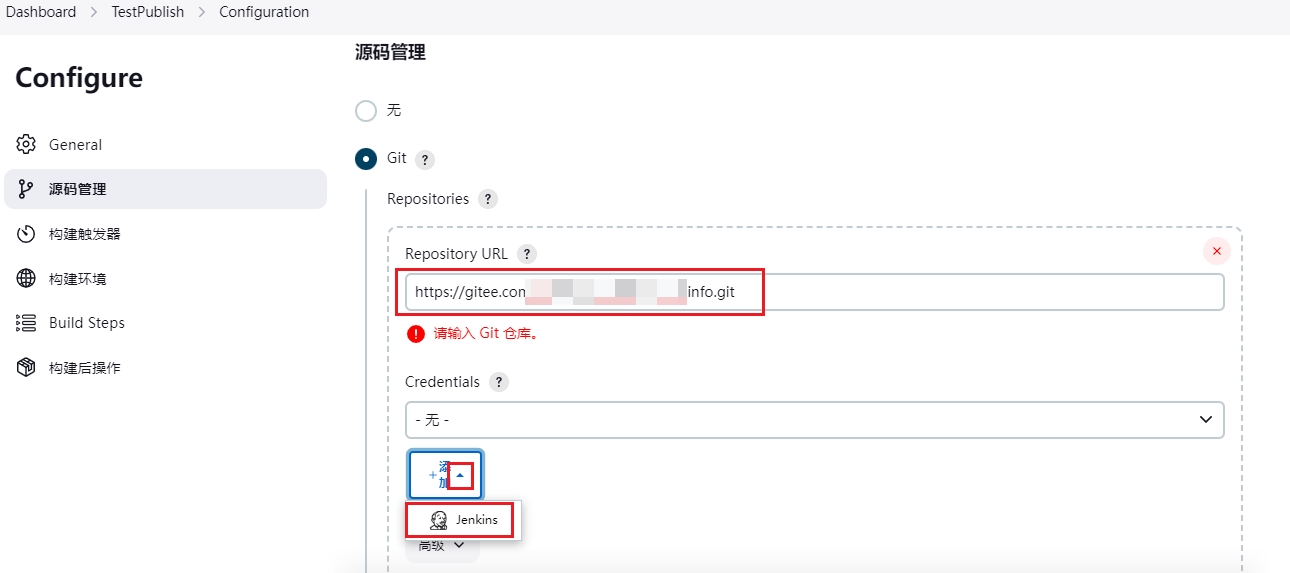The image size is (1290, 573).
Task: Select the Git radio button
Action: 366,159
